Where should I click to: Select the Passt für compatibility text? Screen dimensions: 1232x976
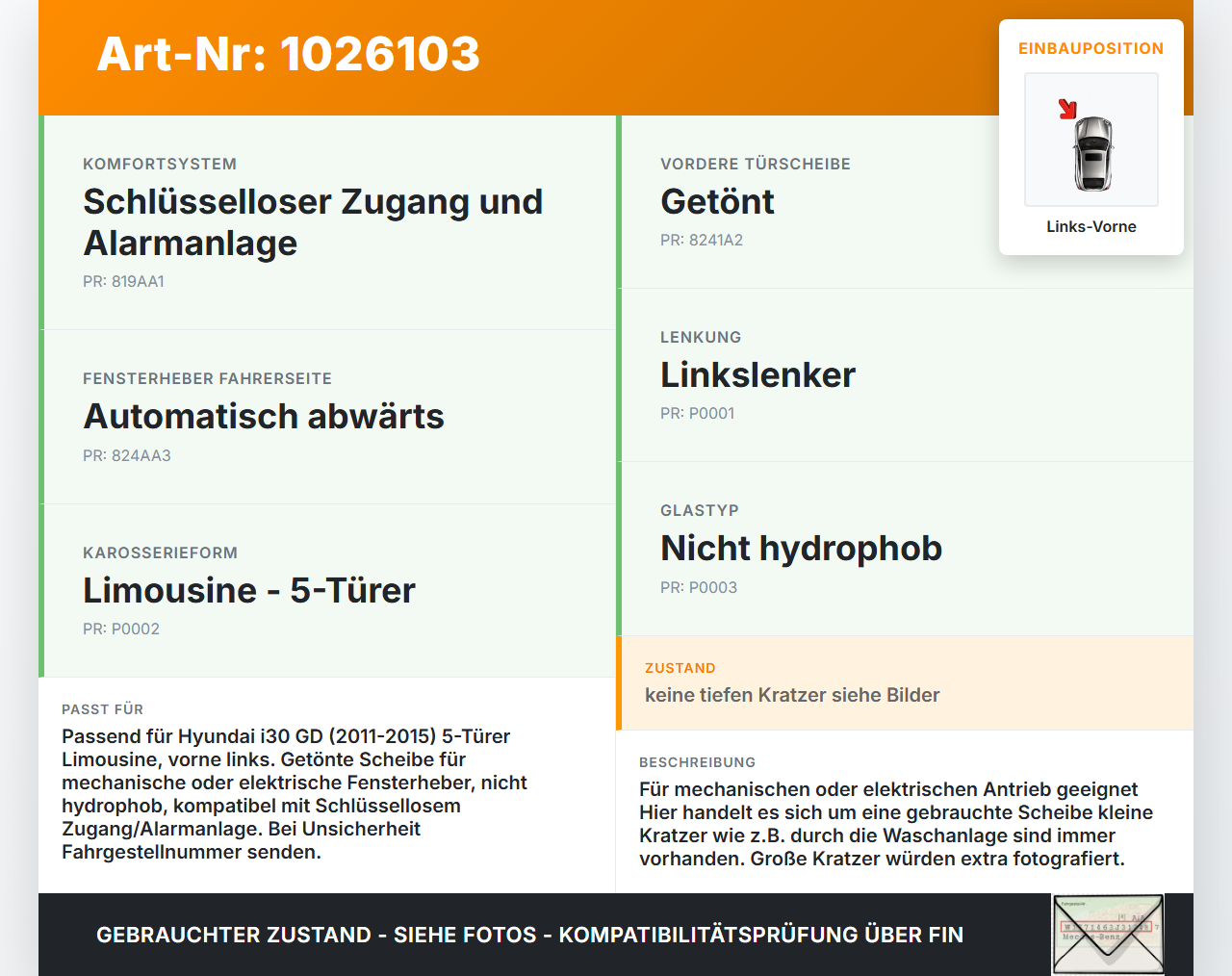tap(295, 794)
